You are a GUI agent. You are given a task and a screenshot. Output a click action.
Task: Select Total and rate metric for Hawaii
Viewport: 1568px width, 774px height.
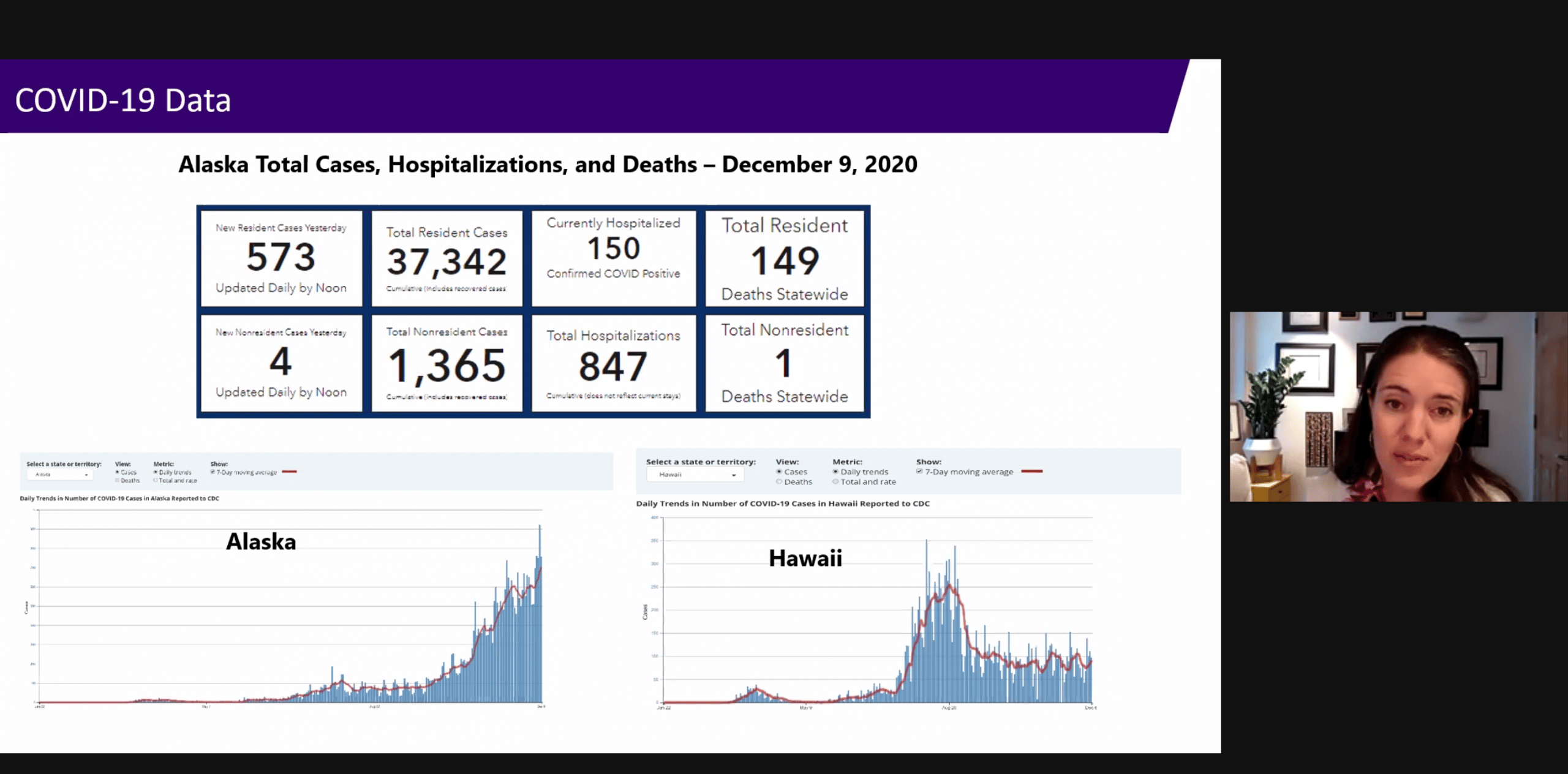835,482
